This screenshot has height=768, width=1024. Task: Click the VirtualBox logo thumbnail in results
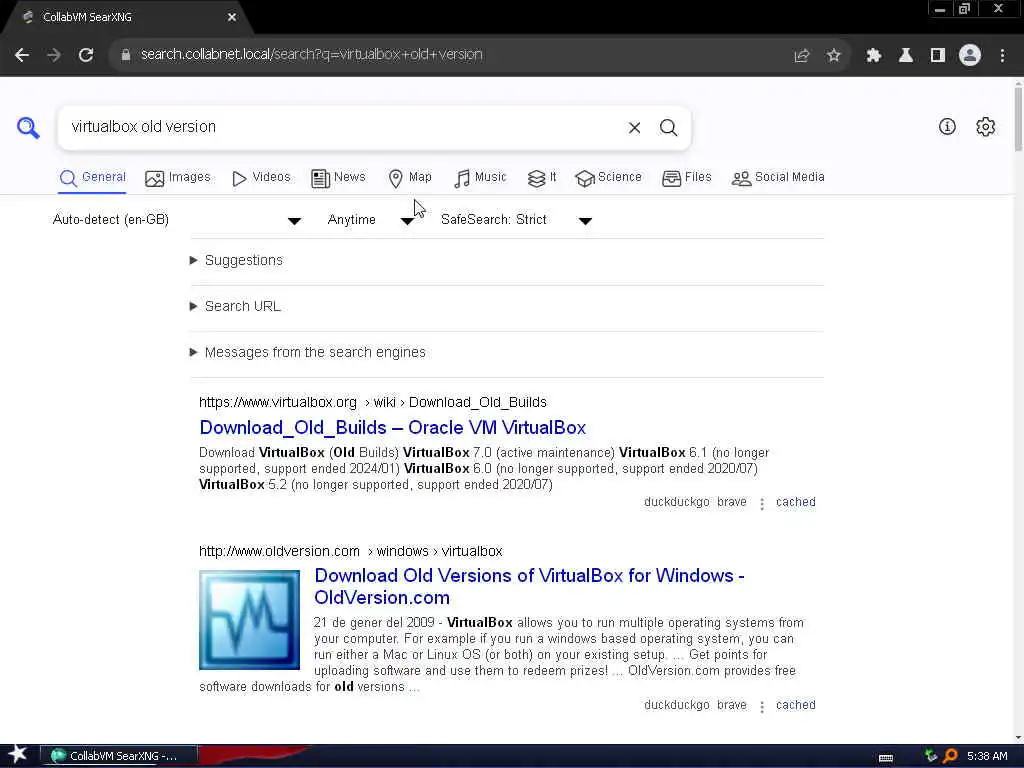(249, 620)
